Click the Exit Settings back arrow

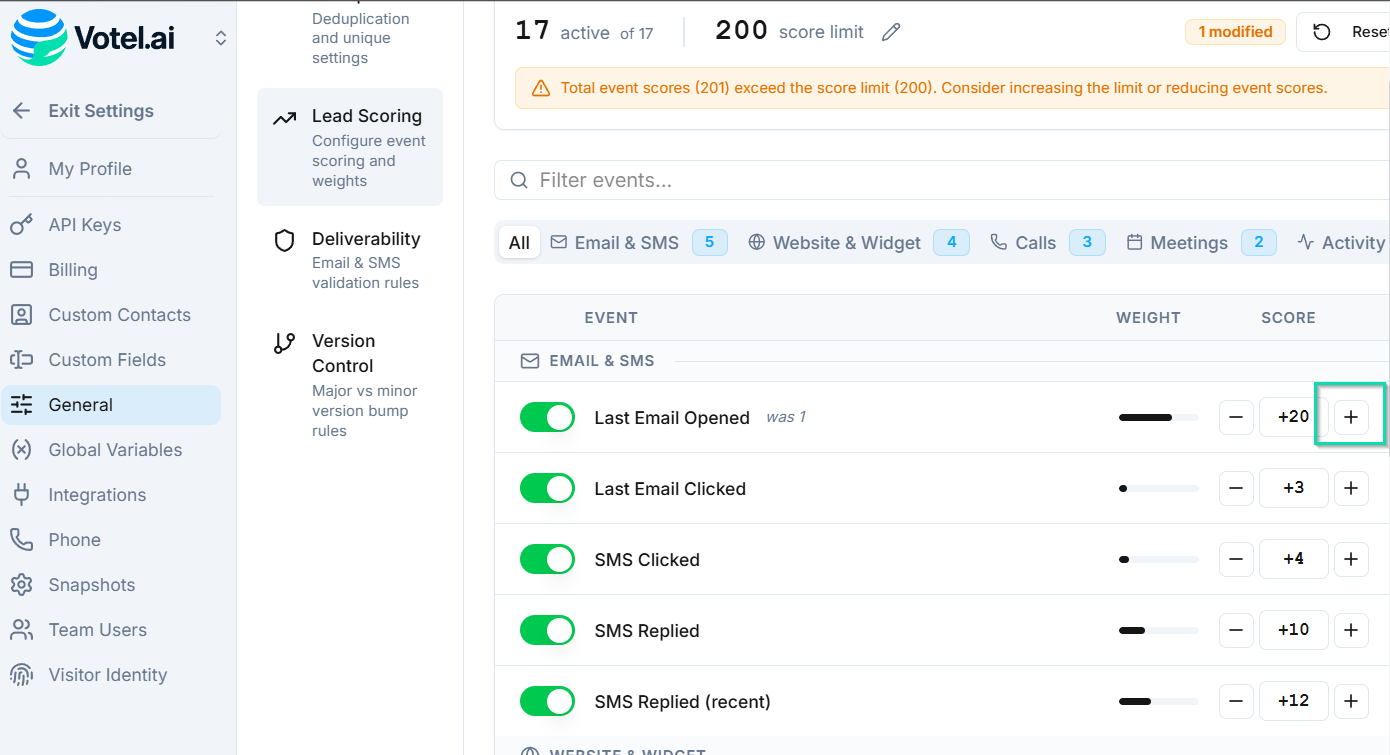(22, 111)
